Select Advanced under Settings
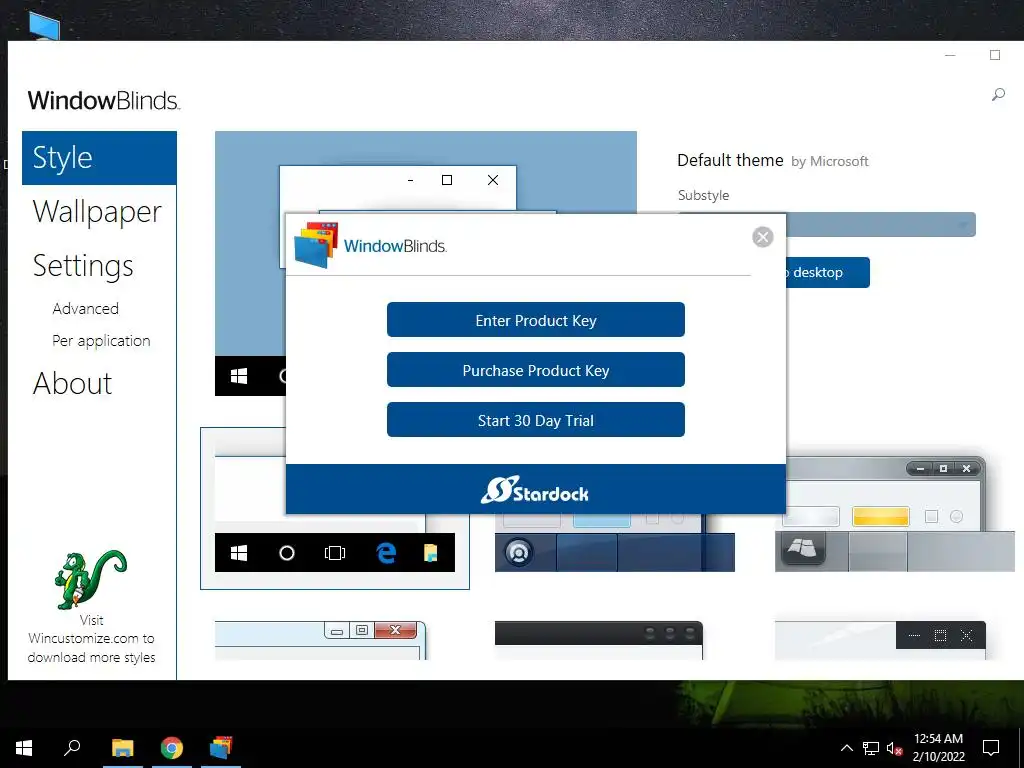Screen dimensions: 1024x768 click(x=86, y=308)
